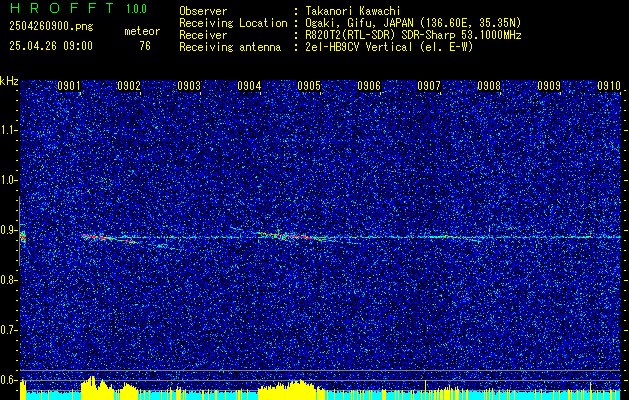Click the Receiving antenna label
The image size is (629, 400).
pyautogui.click(x=230, y=47)
